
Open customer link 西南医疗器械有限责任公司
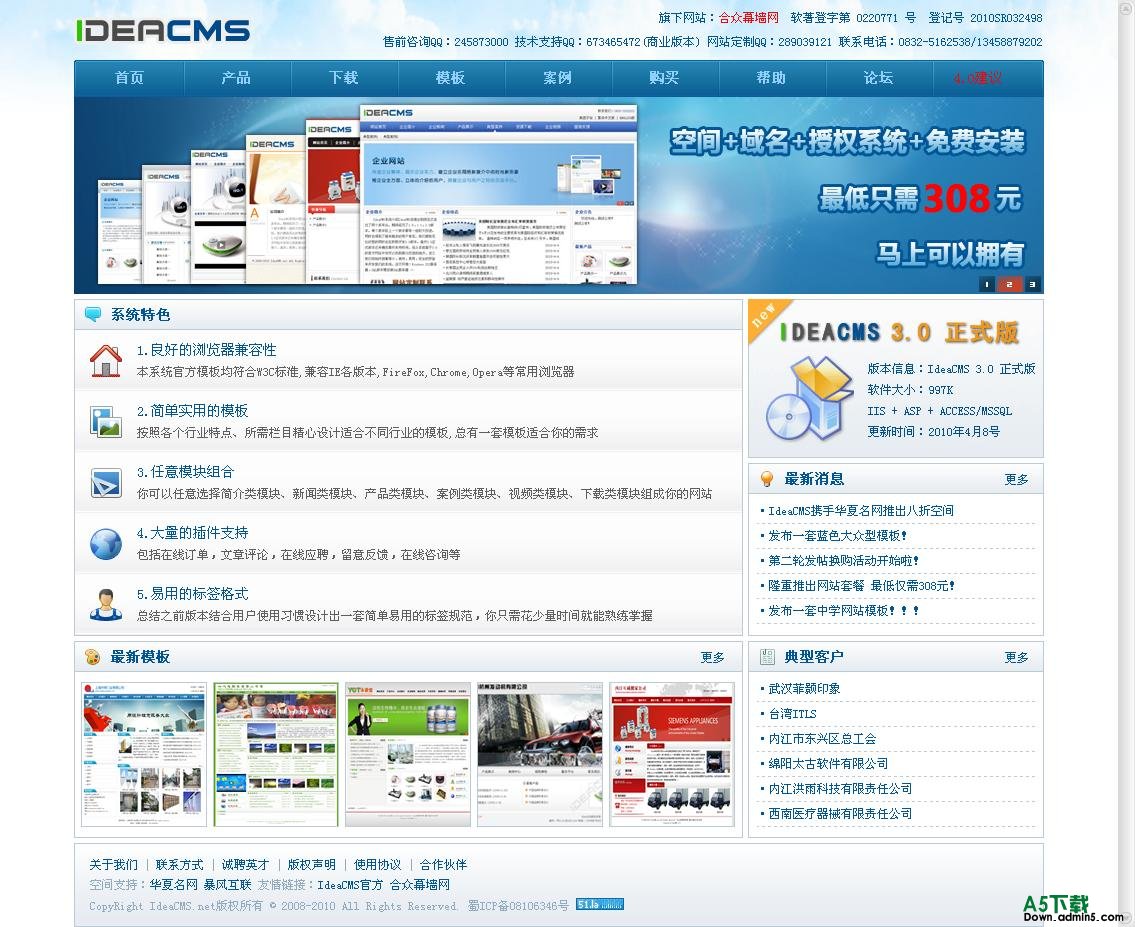840,813
